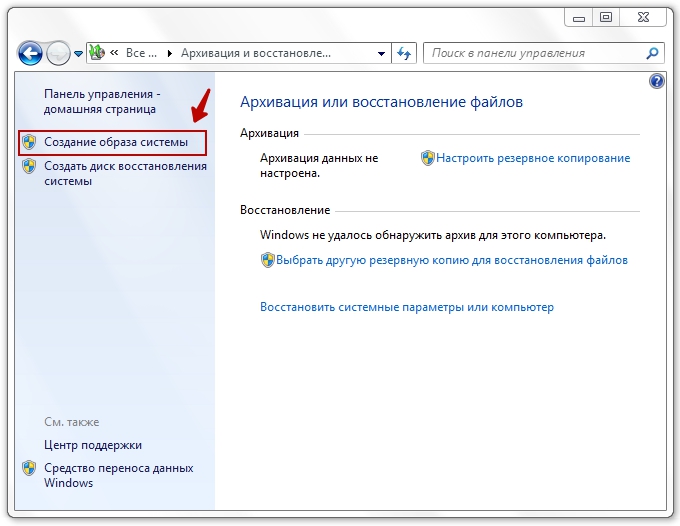Click 'Настроить резервное копирование' link

point(533,158)
